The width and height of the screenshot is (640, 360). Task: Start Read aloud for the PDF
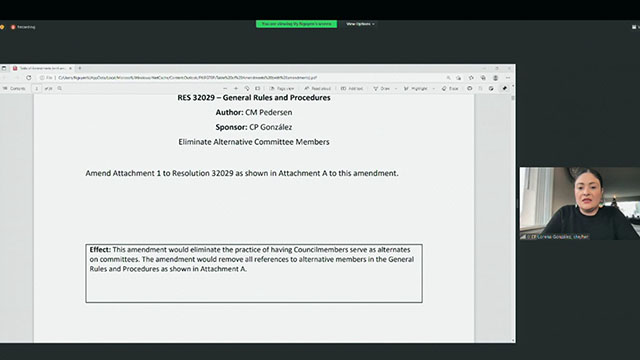point(318,89)
